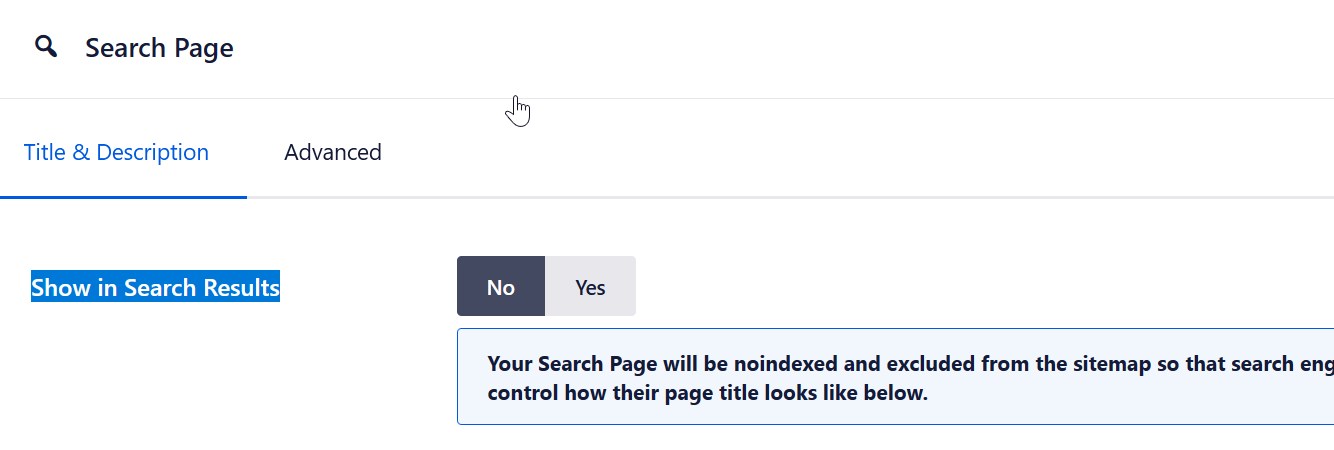1334x450 pixels.
Task: Click the blue 'Title & Description' text
Action: point(116,153)
